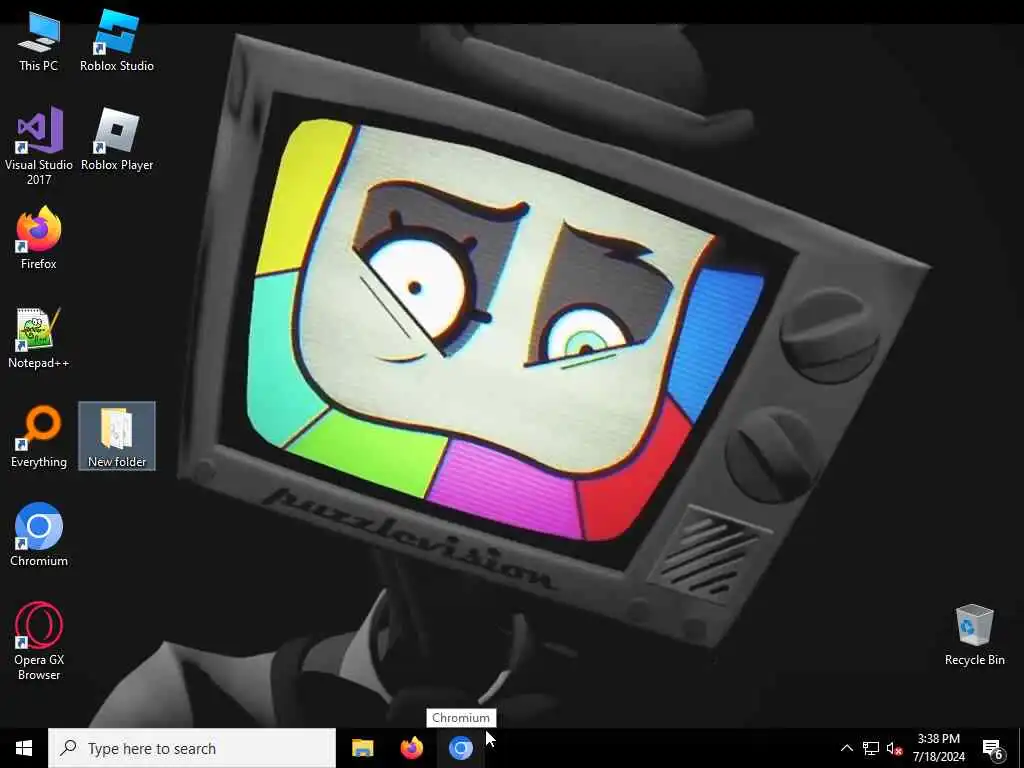Image resolution: width=1024 pixels, height=768 pixels.
Task: Select the Everything search shortcut
Action: [39, 437]
